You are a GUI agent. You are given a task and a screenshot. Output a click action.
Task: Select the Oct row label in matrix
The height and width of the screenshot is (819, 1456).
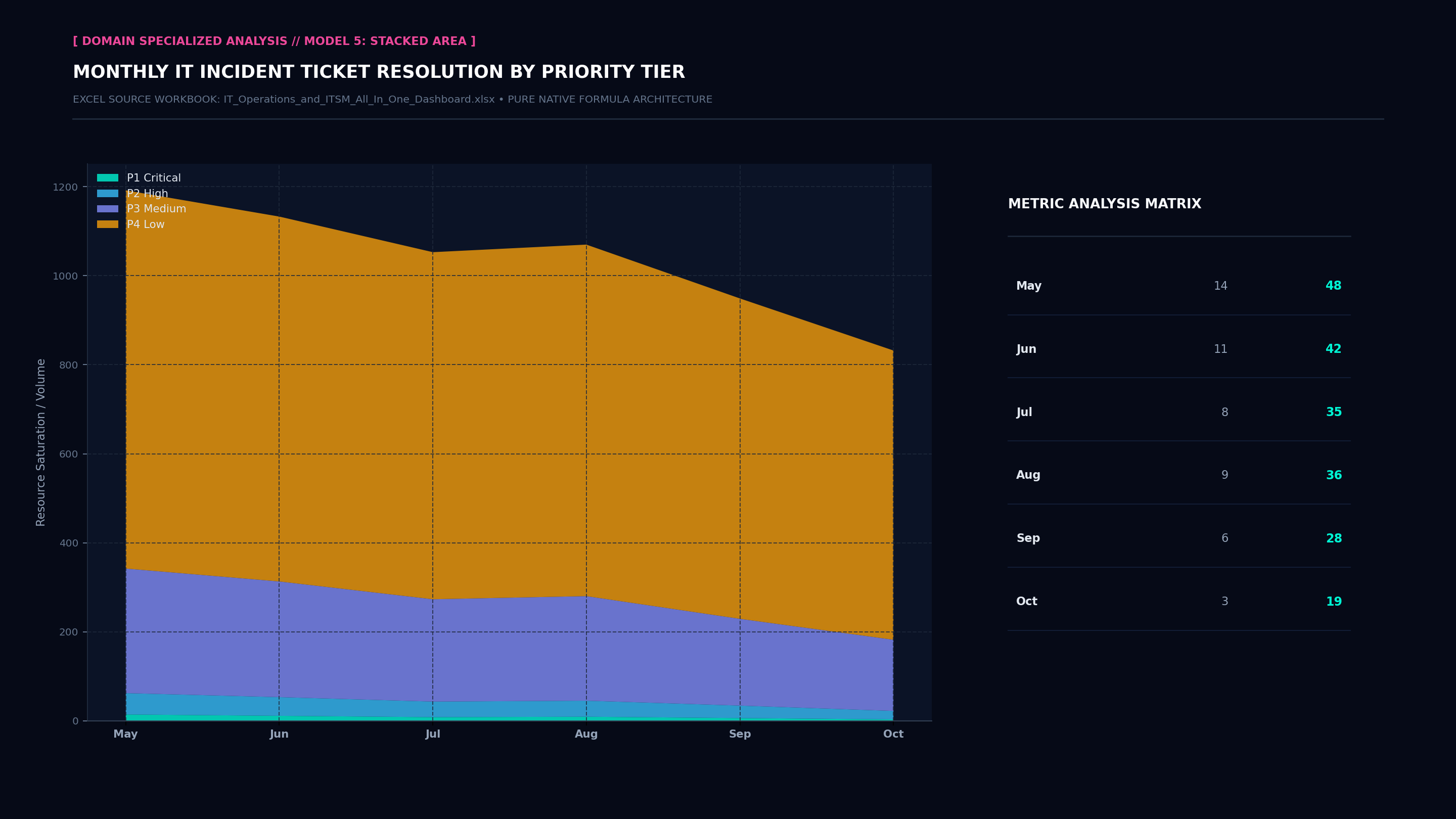coord(1026,602)
